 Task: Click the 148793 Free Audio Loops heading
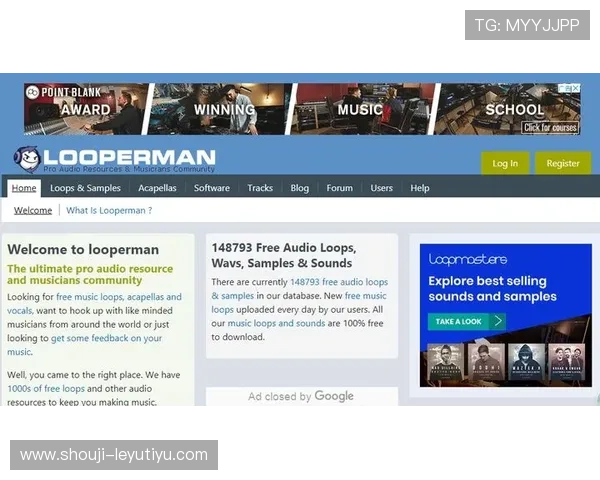tap(284, 255)
